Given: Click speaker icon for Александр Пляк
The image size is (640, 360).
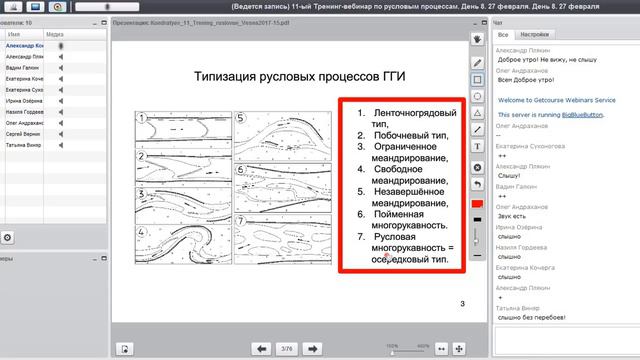Looking at the screenshot, I should (61, 57).
